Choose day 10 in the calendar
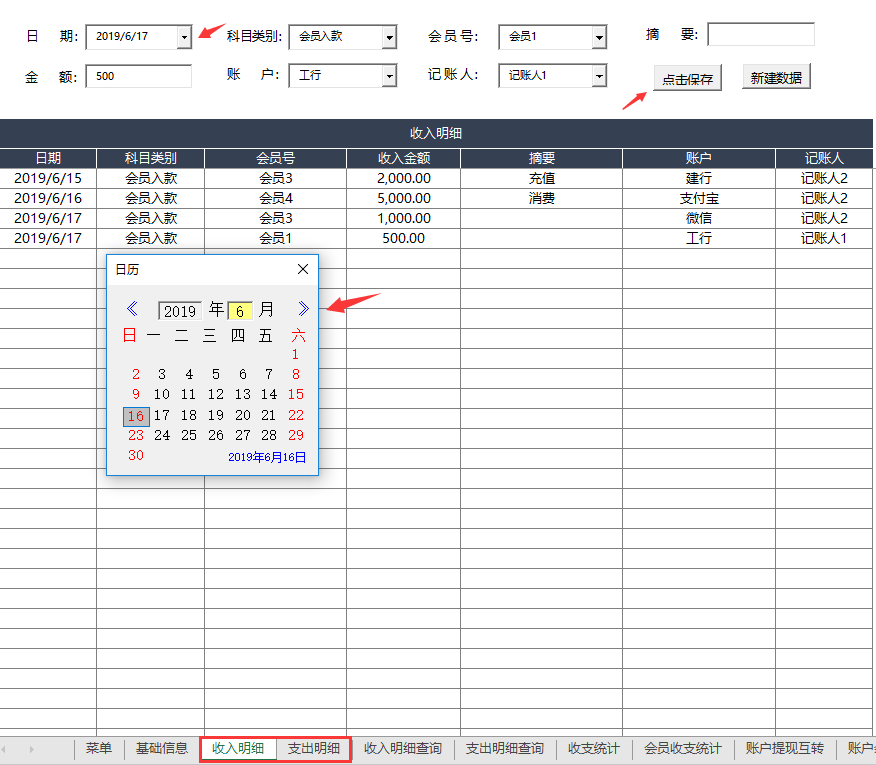The width and height of the screenshot is (876, 765). (x=162, y=395)
